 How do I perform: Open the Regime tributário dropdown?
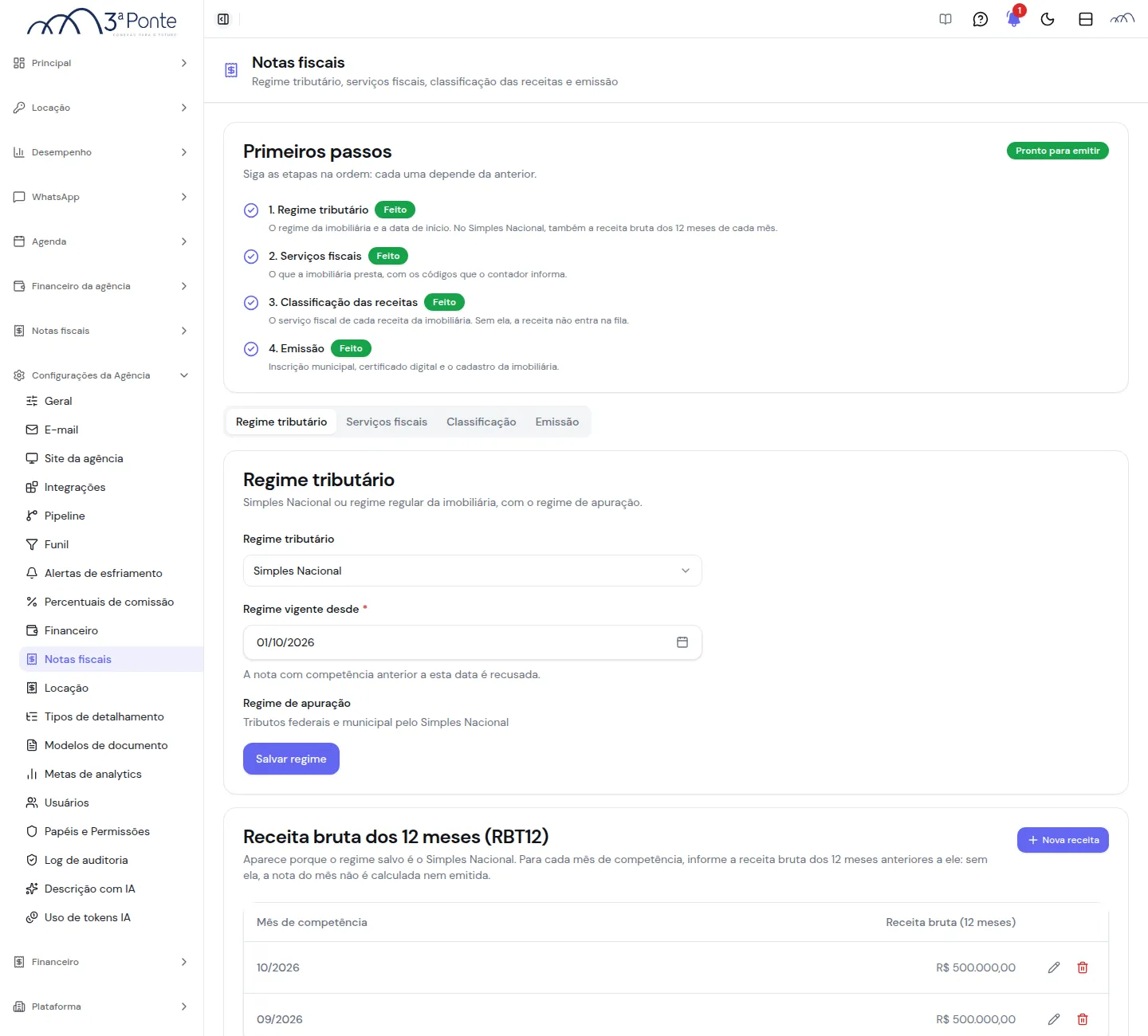click(x=473, y=571)
